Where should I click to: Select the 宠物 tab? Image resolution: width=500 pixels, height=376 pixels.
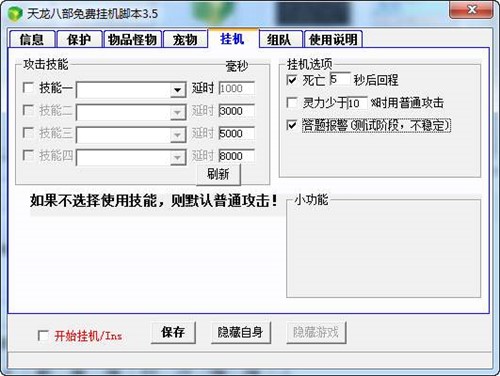coord(185,40)
